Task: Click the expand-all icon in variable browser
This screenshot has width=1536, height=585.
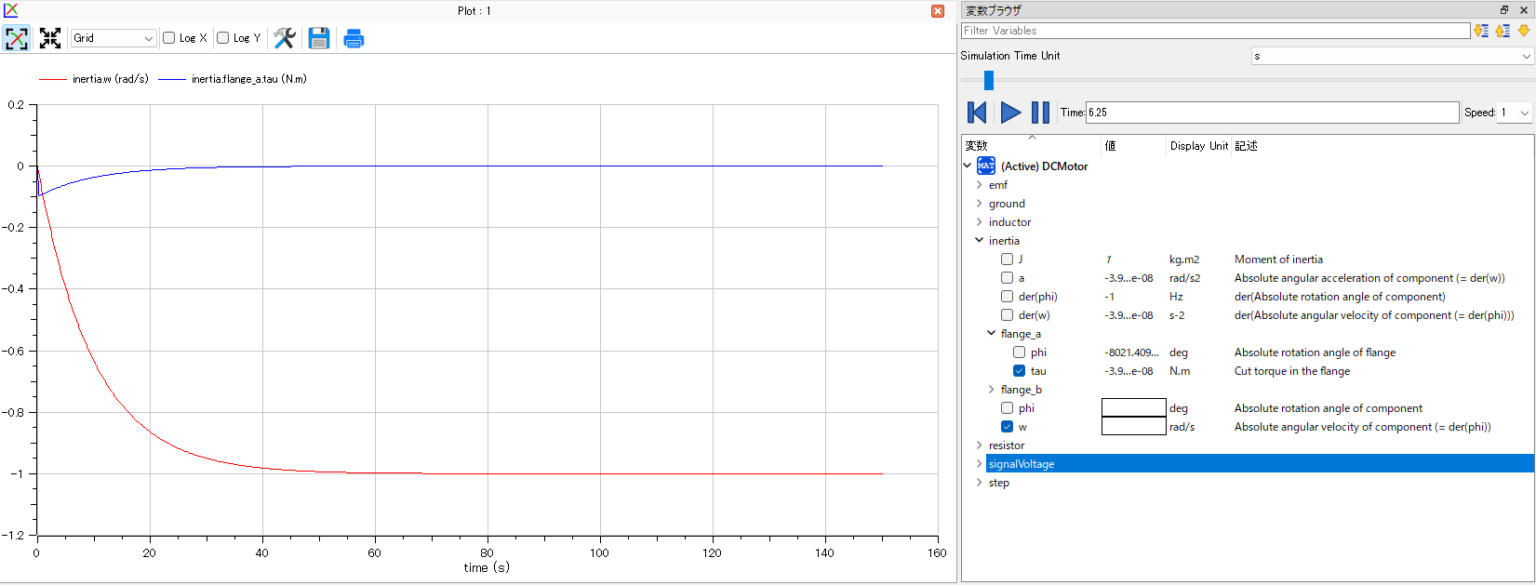Action: [x=1481, y=31]
